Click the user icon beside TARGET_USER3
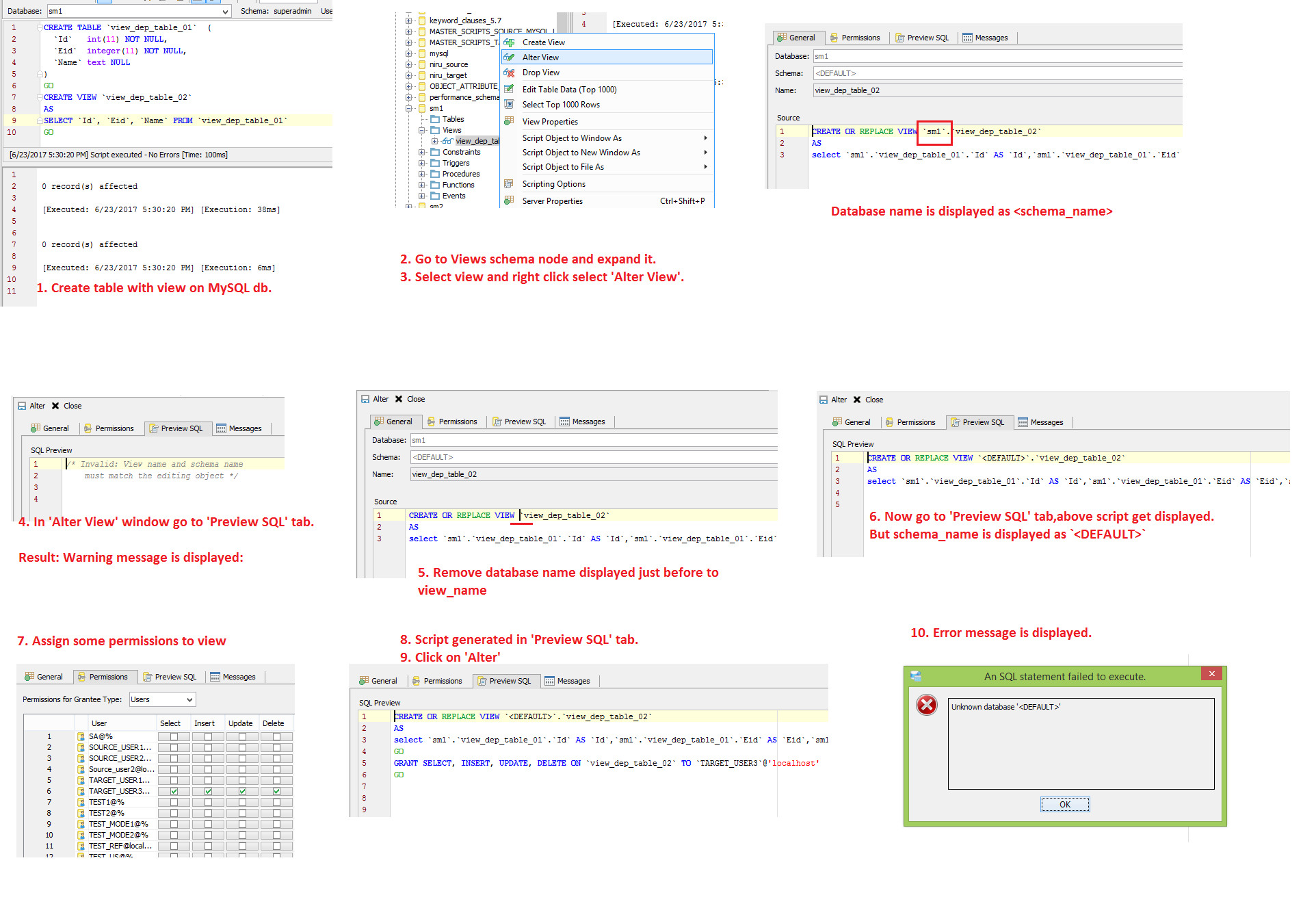 [81, 791]
